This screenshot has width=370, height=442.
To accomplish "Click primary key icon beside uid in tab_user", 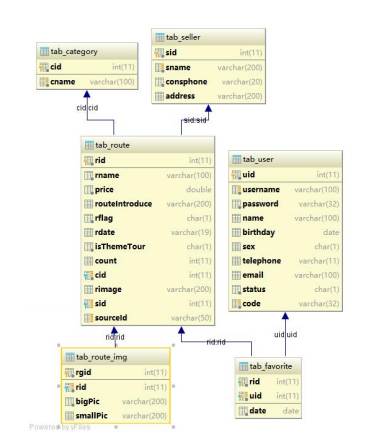I will coord(236,175).
